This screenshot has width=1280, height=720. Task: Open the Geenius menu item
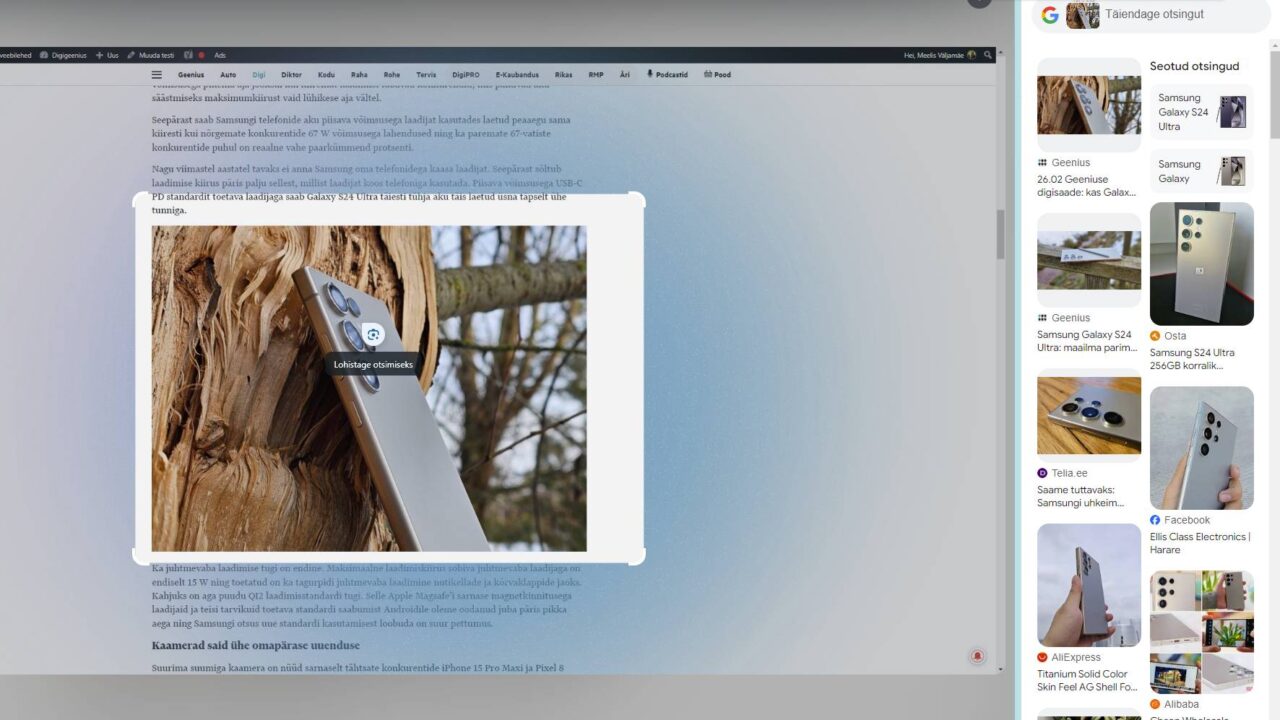coord(191,74)
